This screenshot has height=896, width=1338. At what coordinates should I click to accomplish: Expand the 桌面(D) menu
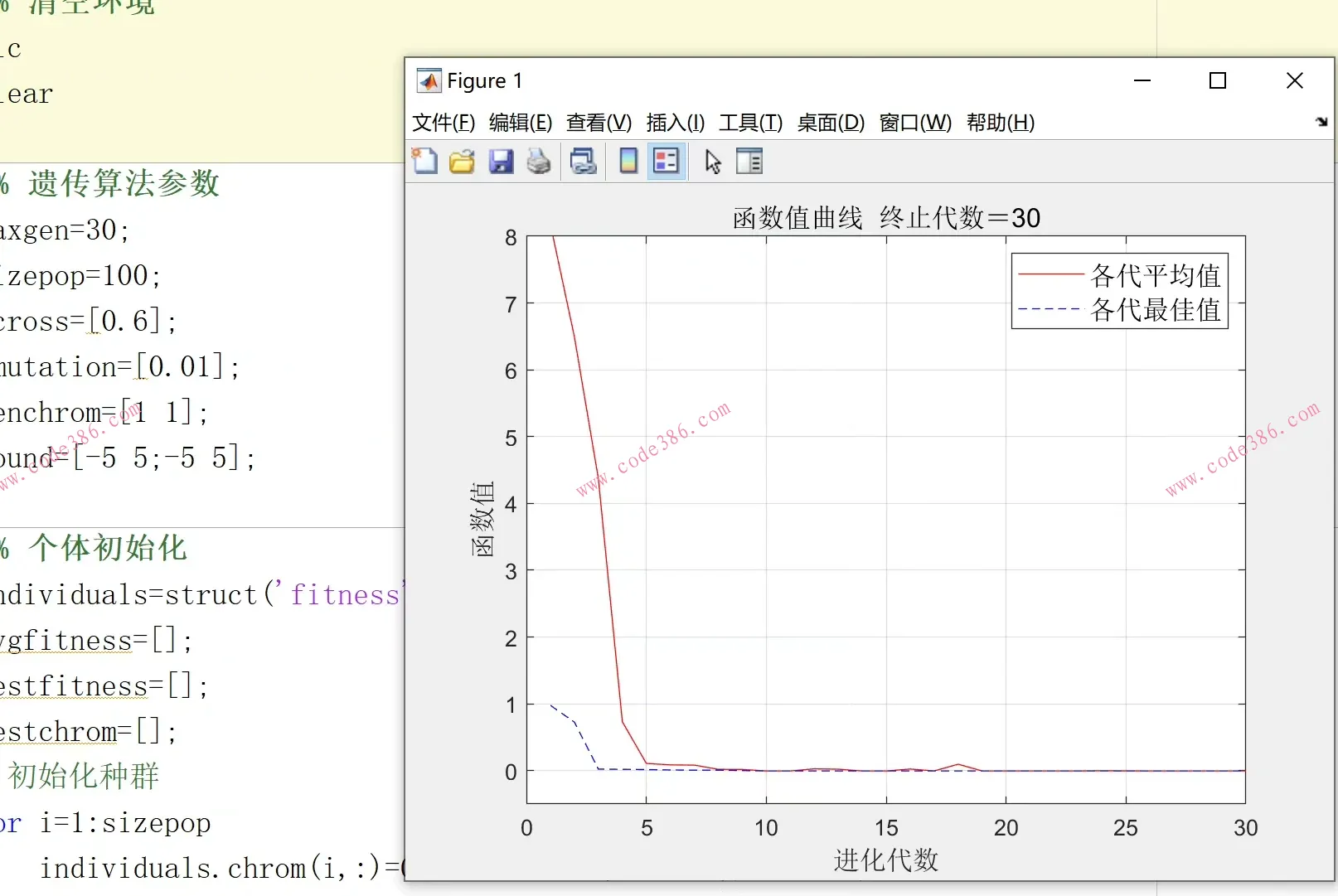click(831, 123)
